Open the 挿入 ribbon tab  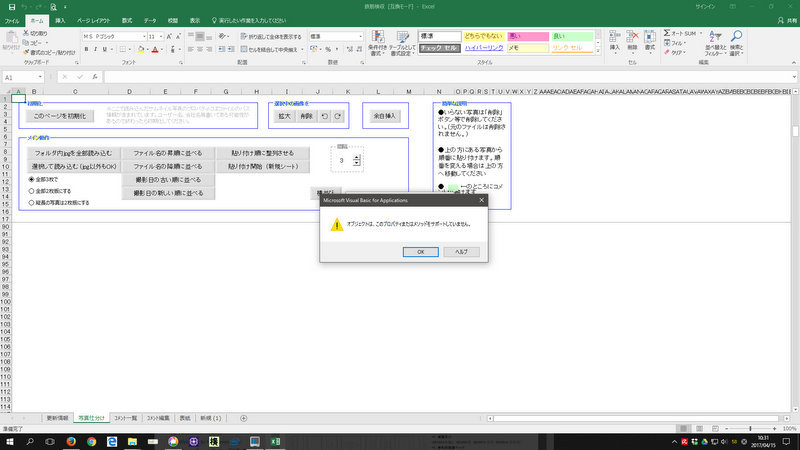pos(61,19)
